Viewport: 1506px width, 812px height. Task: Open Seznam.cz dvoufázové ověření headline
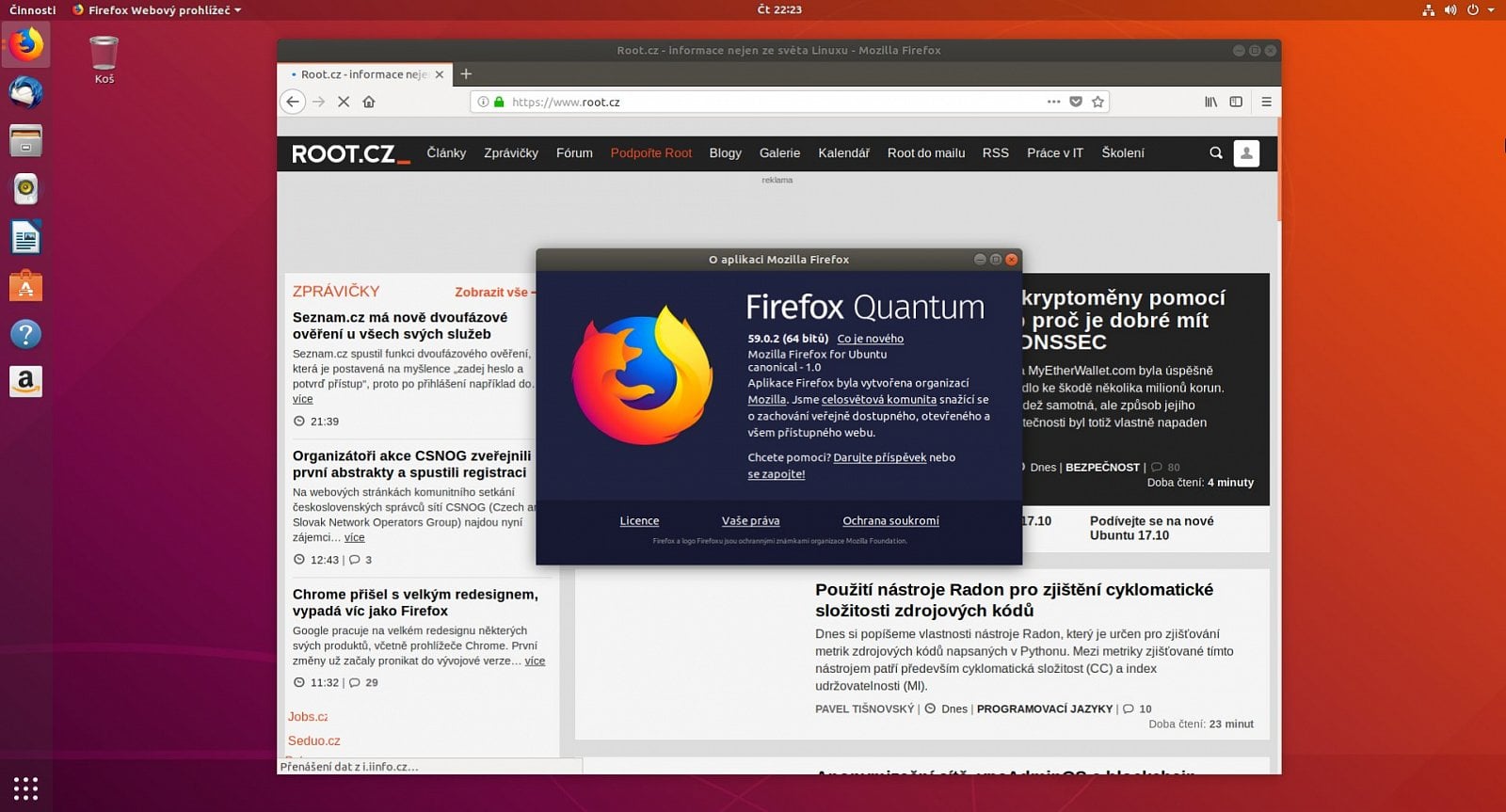point(400,326)
